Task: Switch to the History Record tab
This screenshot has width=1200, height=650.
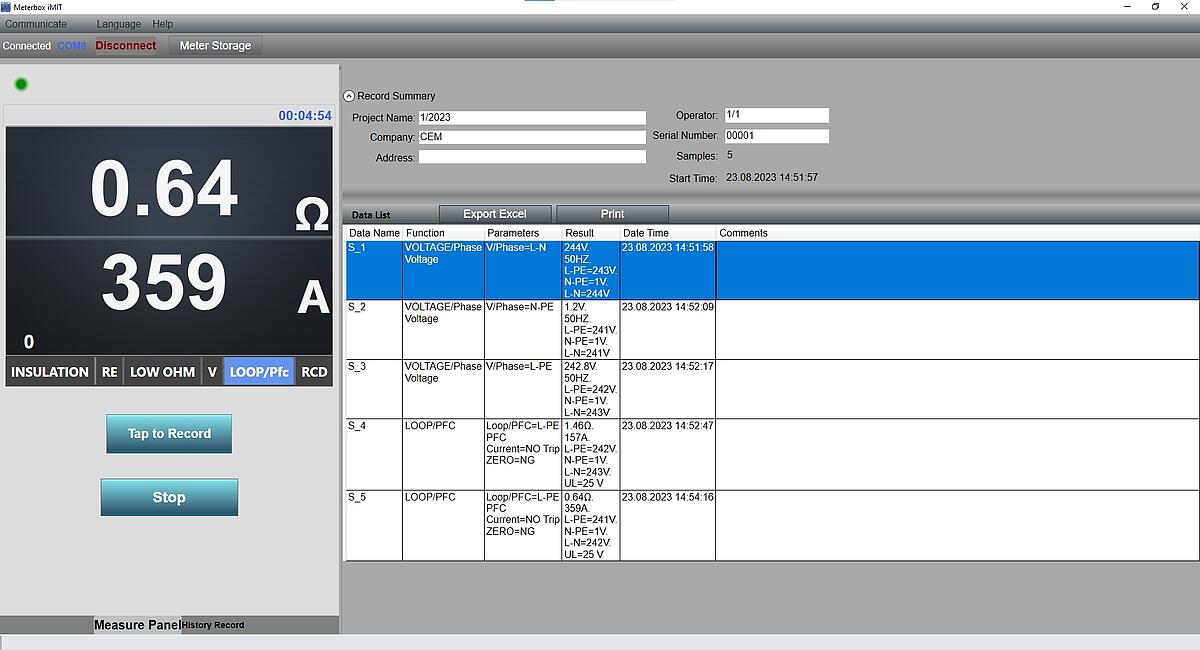Action: (x=213, y=625)
